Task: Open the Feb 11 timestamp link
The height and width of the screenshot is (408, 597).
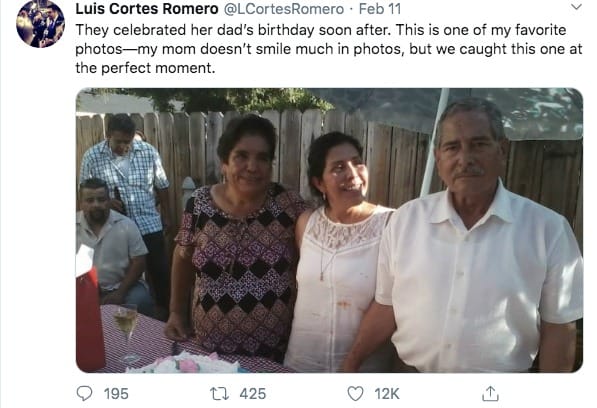Action: (x=380, y=9)
